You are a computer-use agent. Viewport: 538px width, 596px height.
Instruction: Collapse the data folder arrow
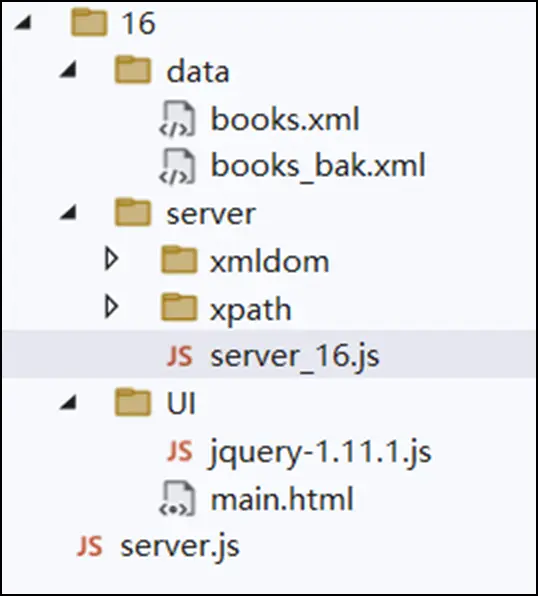[x=68, y=71]
